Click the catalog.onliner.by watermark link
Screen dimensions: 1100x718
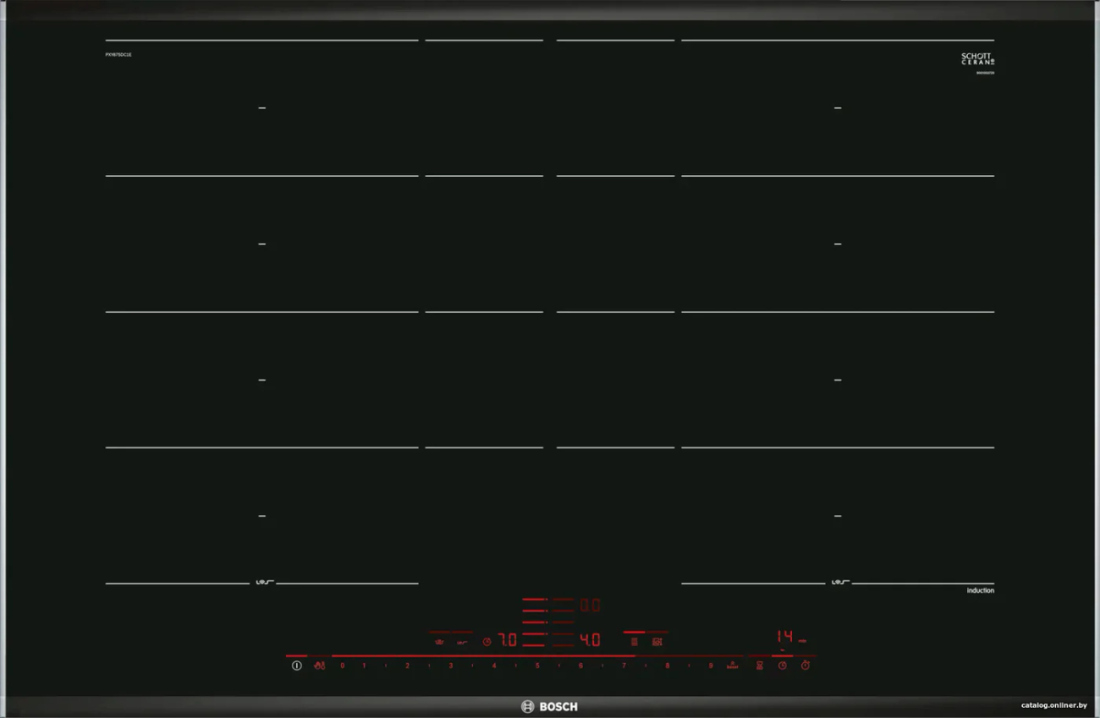[1054, 705]
